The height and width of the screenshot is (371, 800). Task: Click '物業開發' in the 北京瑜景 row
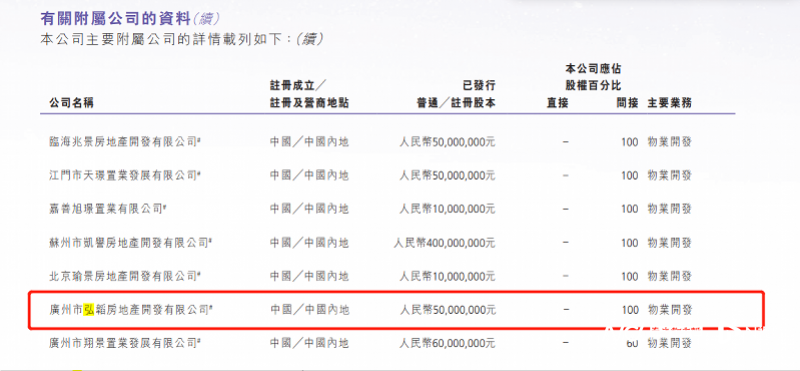pyautogui.click(x=669, y=276)
